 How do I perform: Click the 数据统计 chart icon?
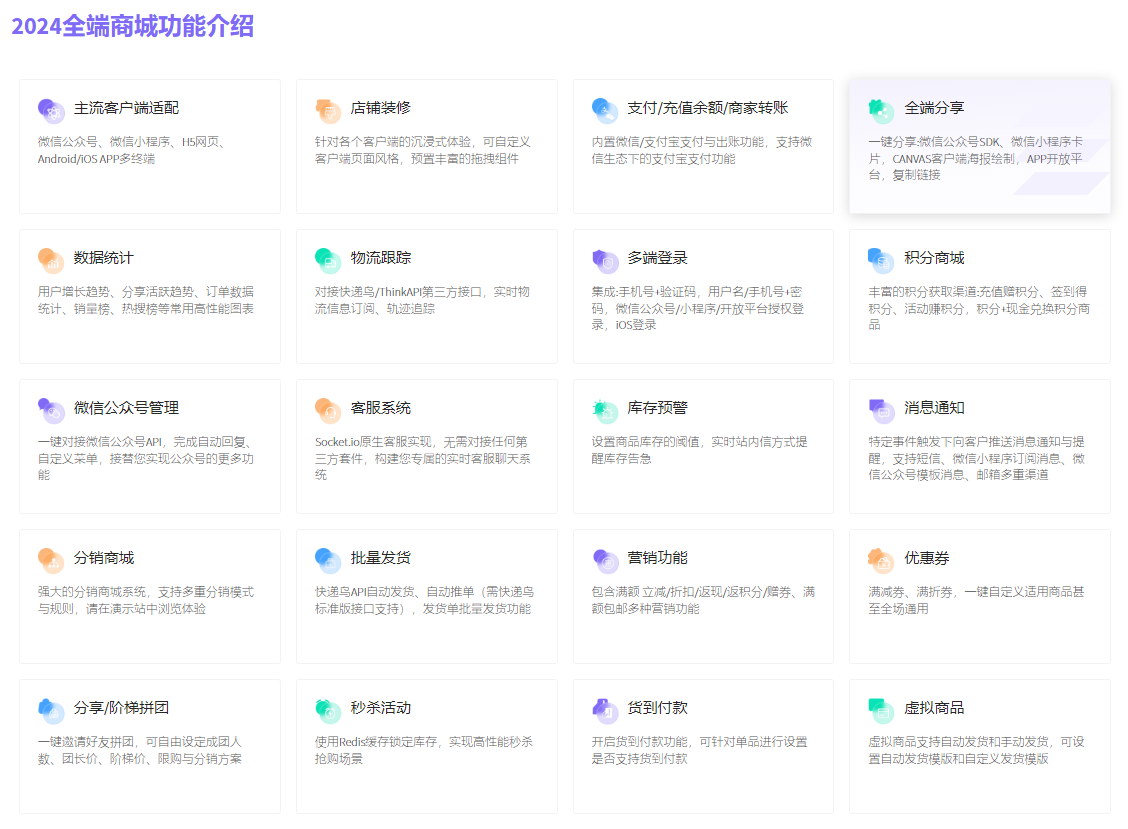[51, 260]
